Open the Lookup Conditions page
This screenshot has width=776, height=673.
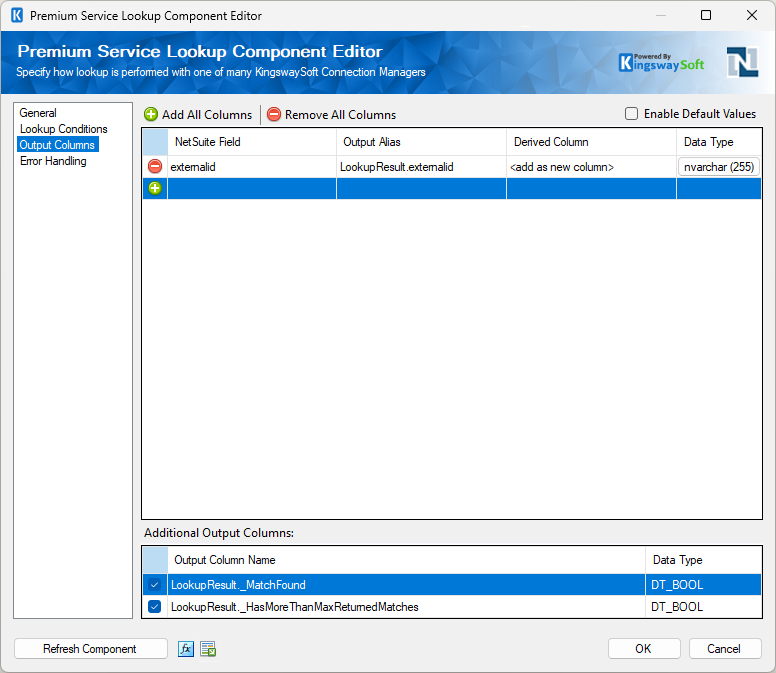(x=63, y=129)
